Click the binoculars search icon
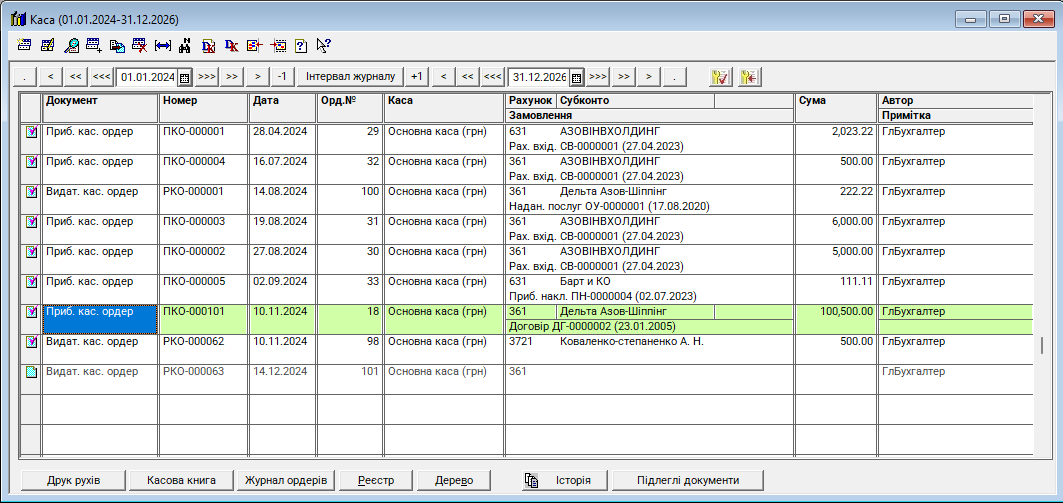The width and height of the screenshot is (1063, 503). click(x=185, y=45)
